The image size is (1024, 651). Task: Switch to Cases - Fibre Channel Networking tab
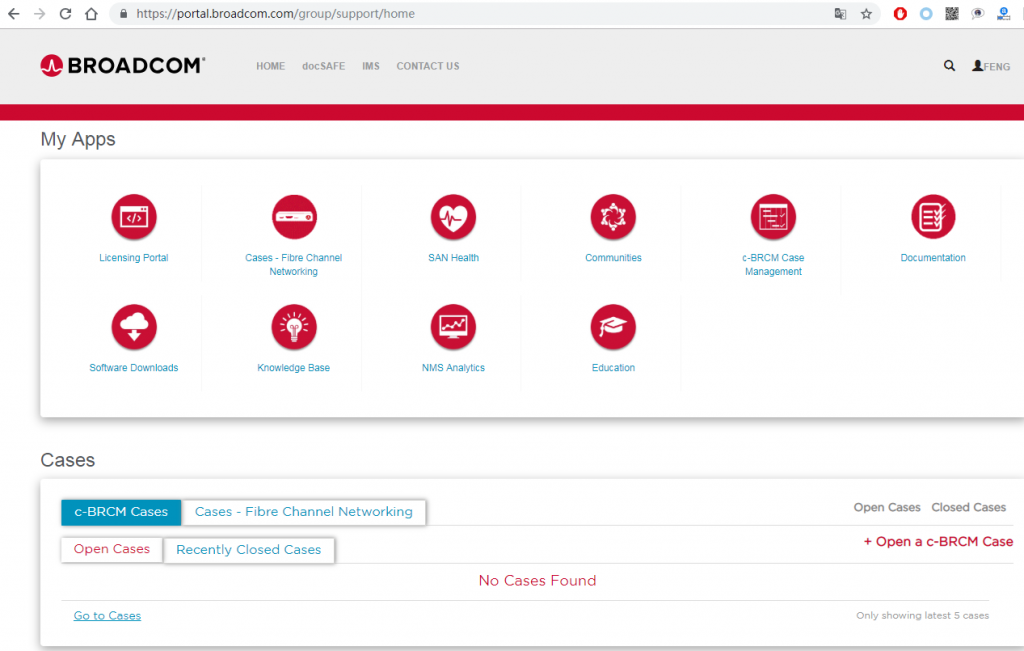[304, 512]
